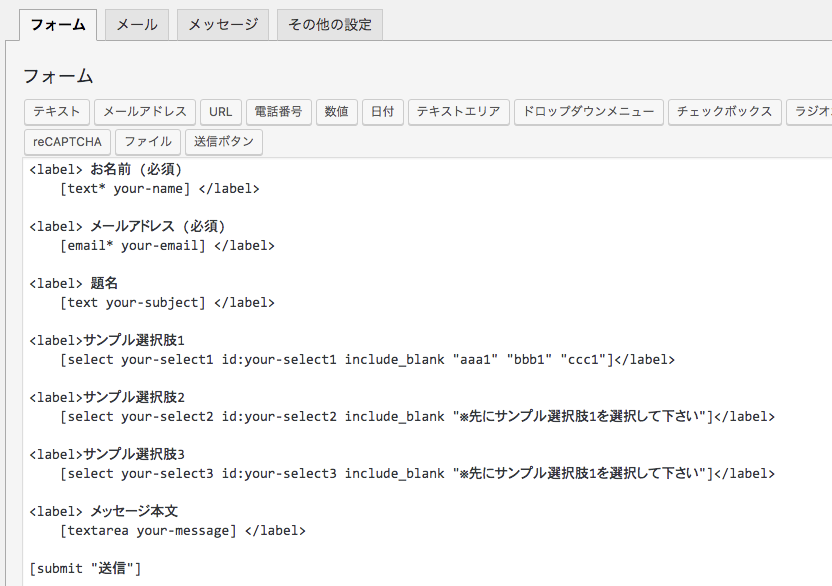
Task: Switch to the フォーム tab
Action: [x=58, y=25]
